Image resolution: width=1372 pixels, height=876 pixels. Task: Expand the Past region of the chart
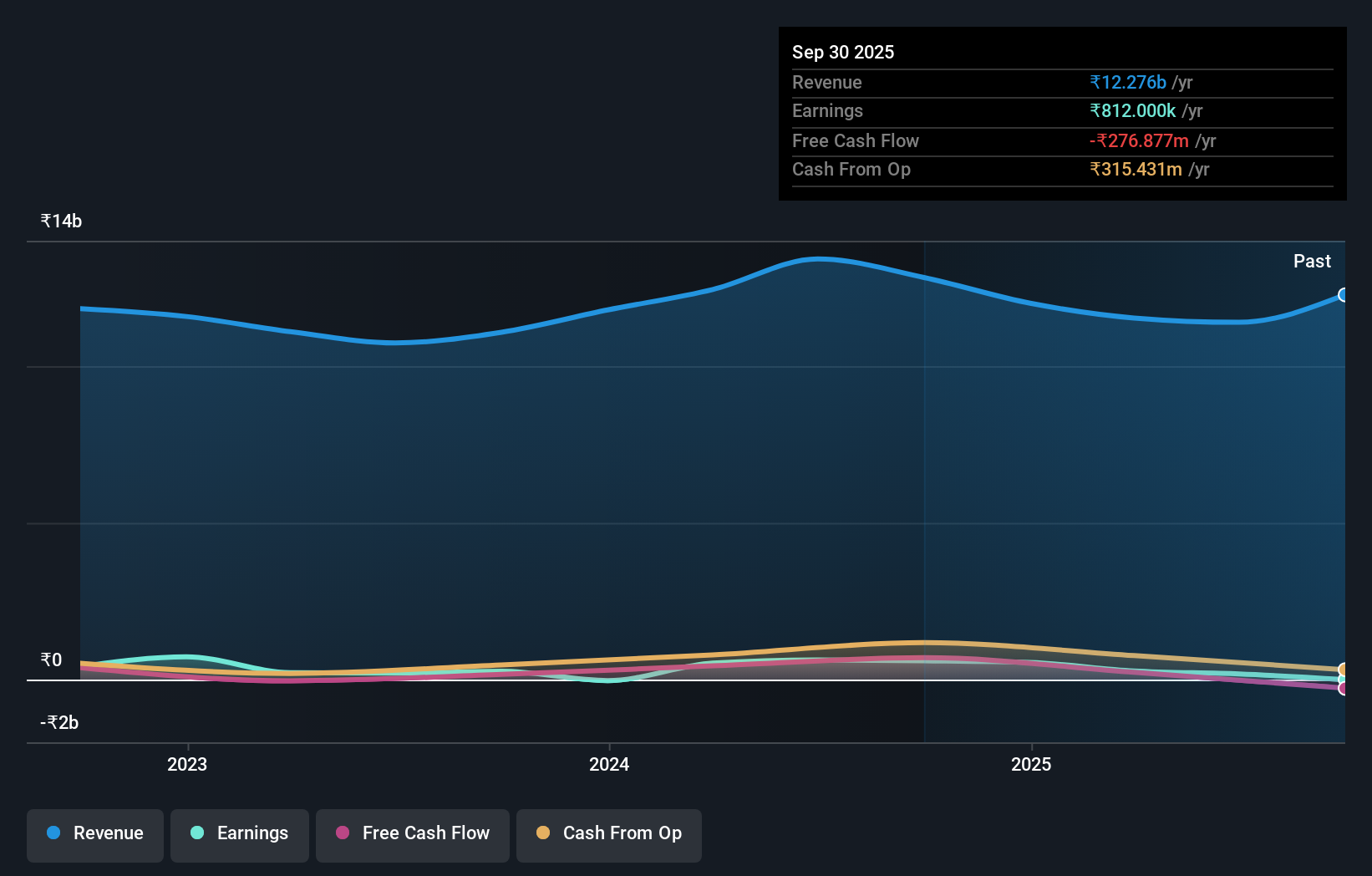click(1312, 261)
